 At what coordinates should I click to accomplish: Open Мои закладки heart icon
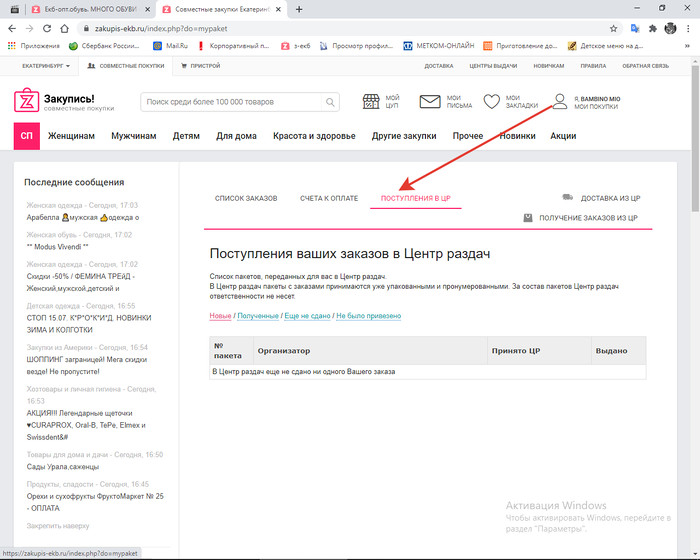click(491, 102)
